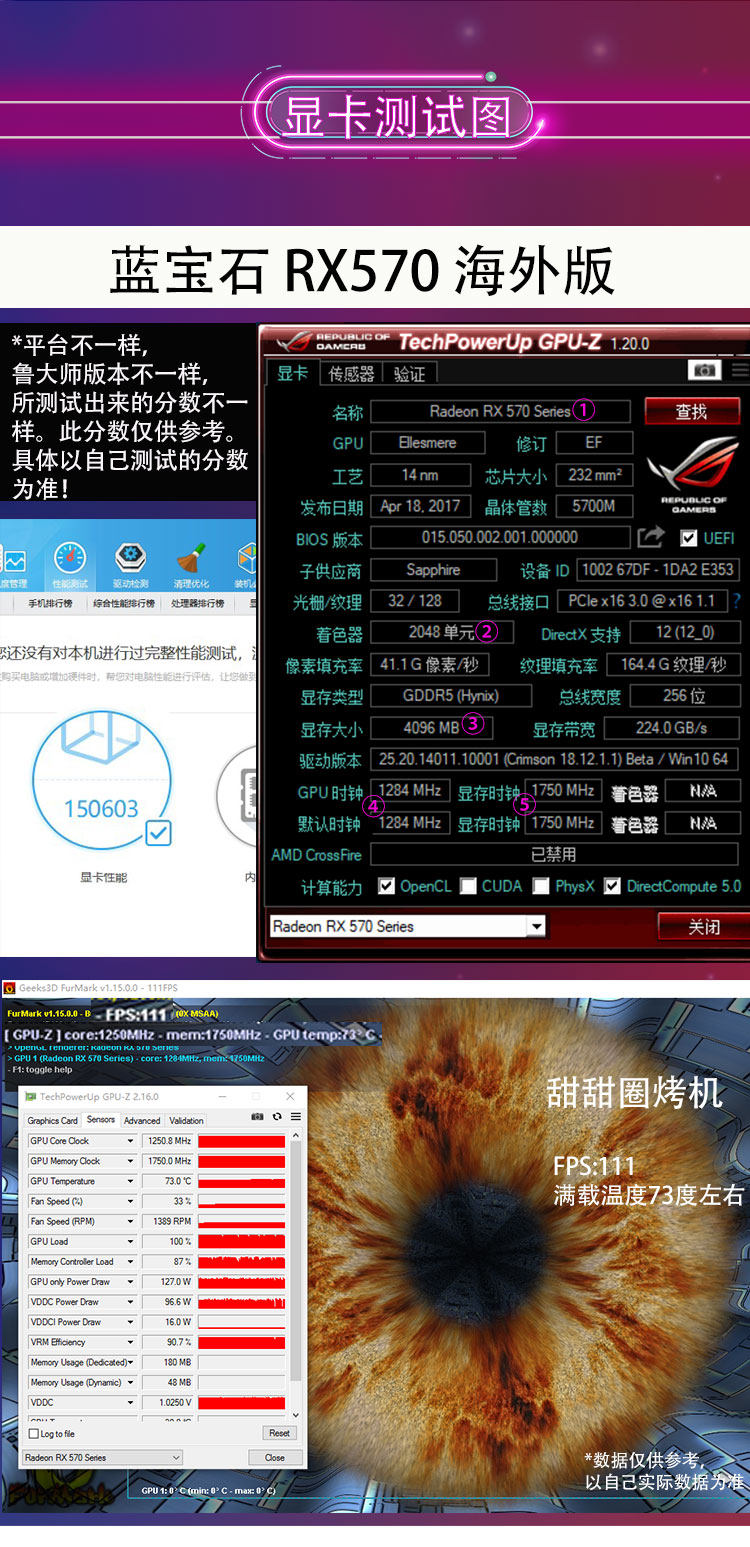750x1547 pixels.
Task: Select the Sensors tab
Action: coord(101,1120)
